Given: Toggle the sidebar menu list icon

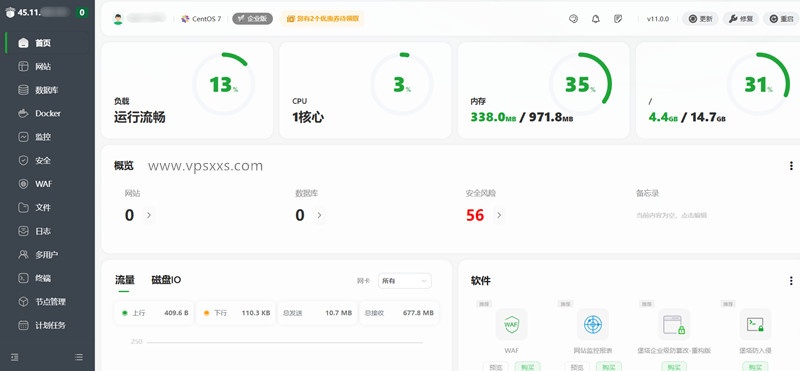Looking at the screenshot, I should pos(79,357).
